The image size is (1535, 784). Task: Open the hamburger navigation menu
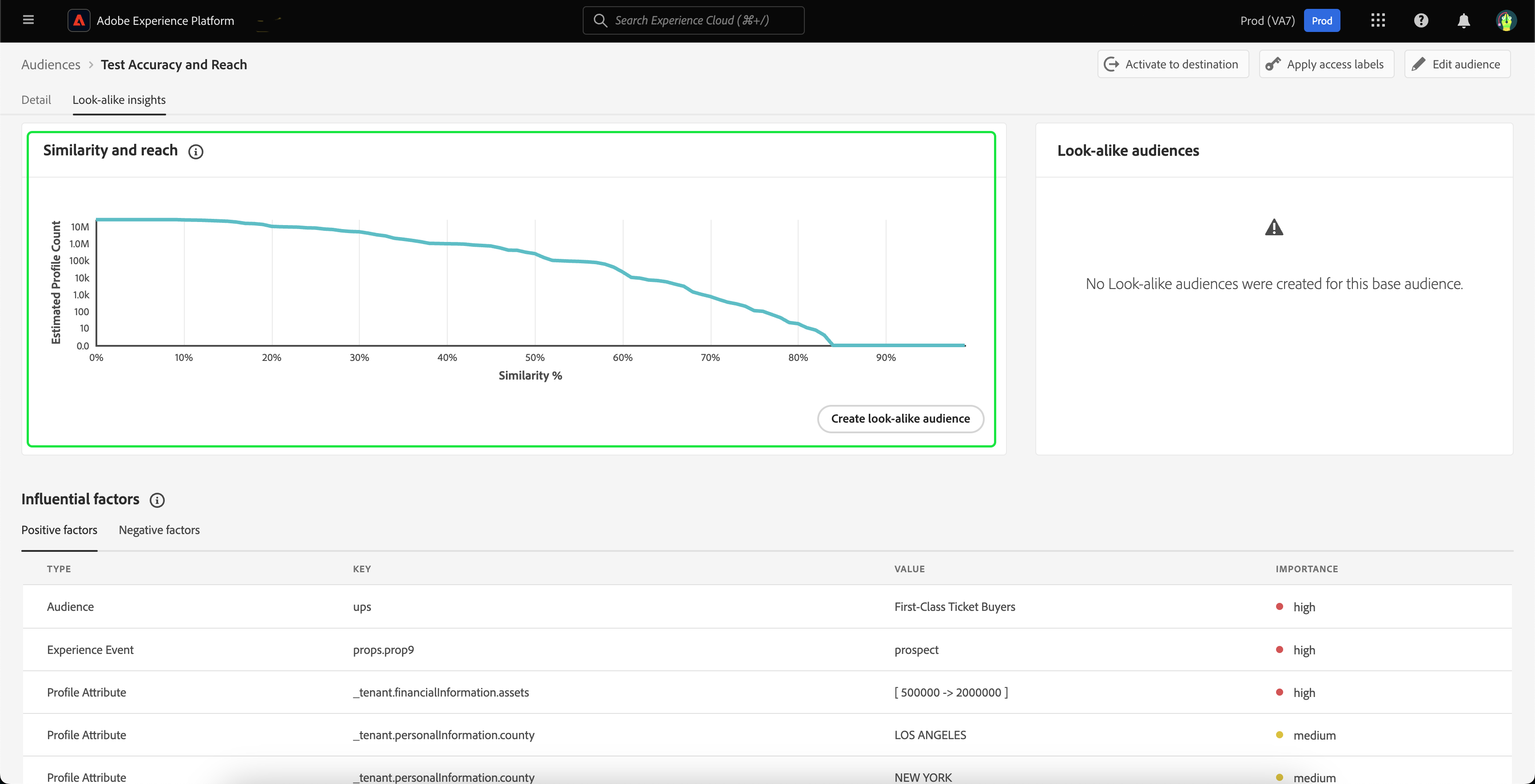[28, 20]
